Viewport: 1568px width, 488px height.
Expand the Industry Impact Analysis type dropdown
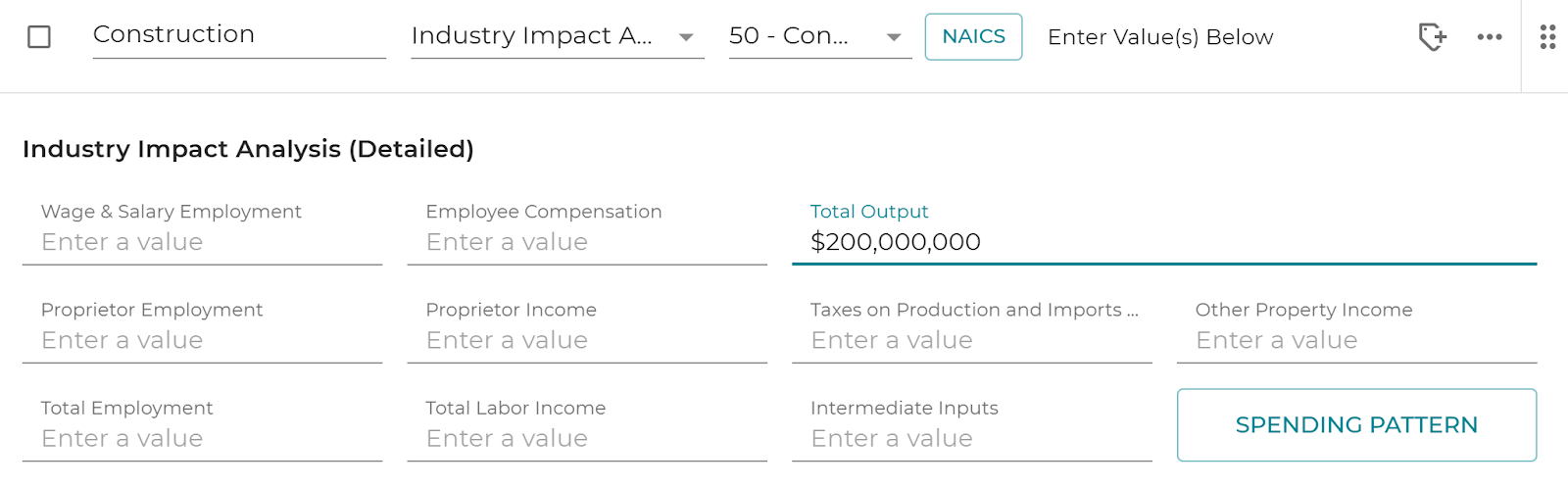pyautogui.click(x=557, y=36)
